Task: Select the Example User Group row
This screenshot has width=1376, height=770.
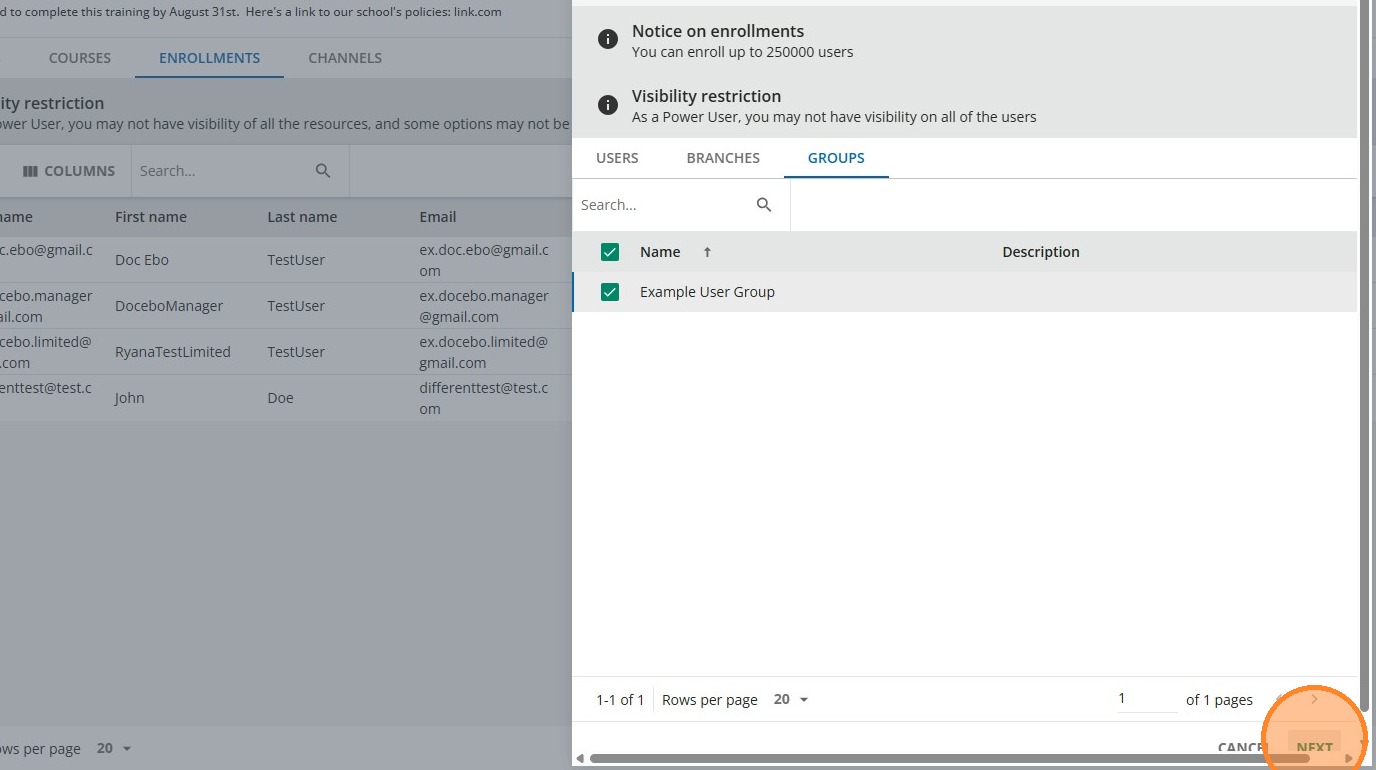Action: click(965, 292)
